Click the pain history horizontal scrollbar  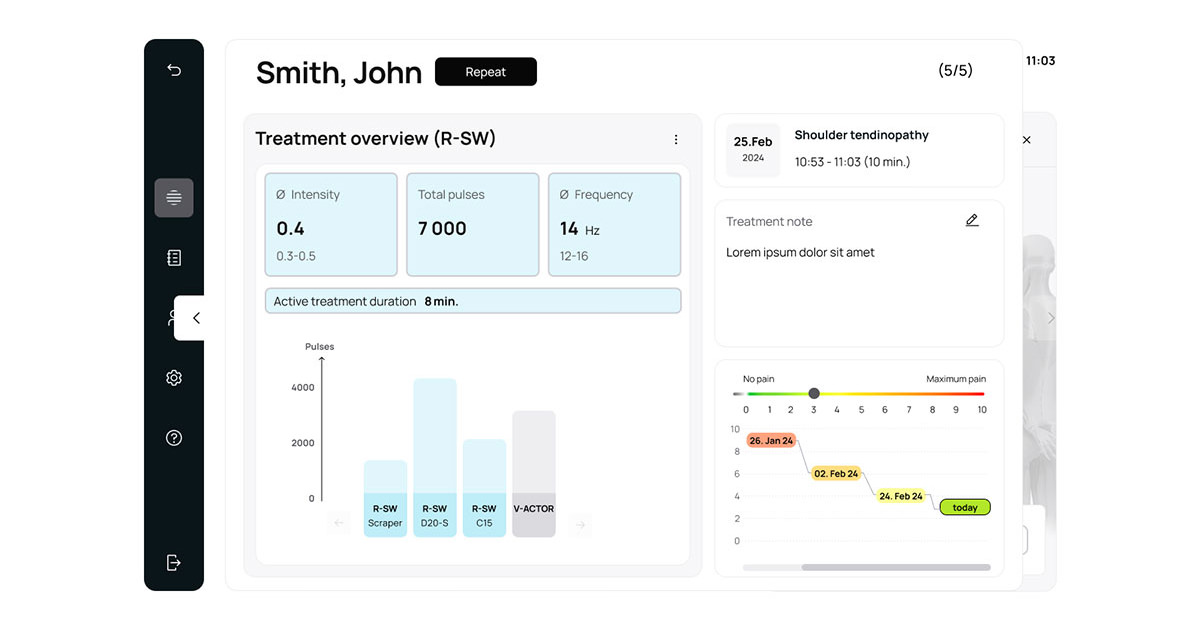[x=896, y=567]
